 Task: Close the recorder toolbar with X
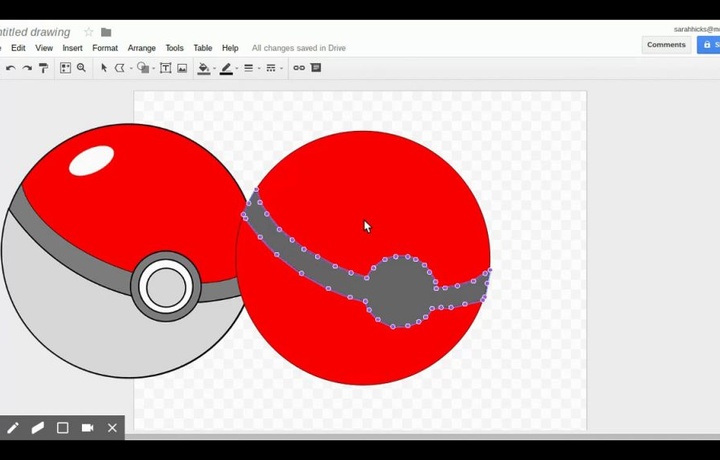(112, 428)
